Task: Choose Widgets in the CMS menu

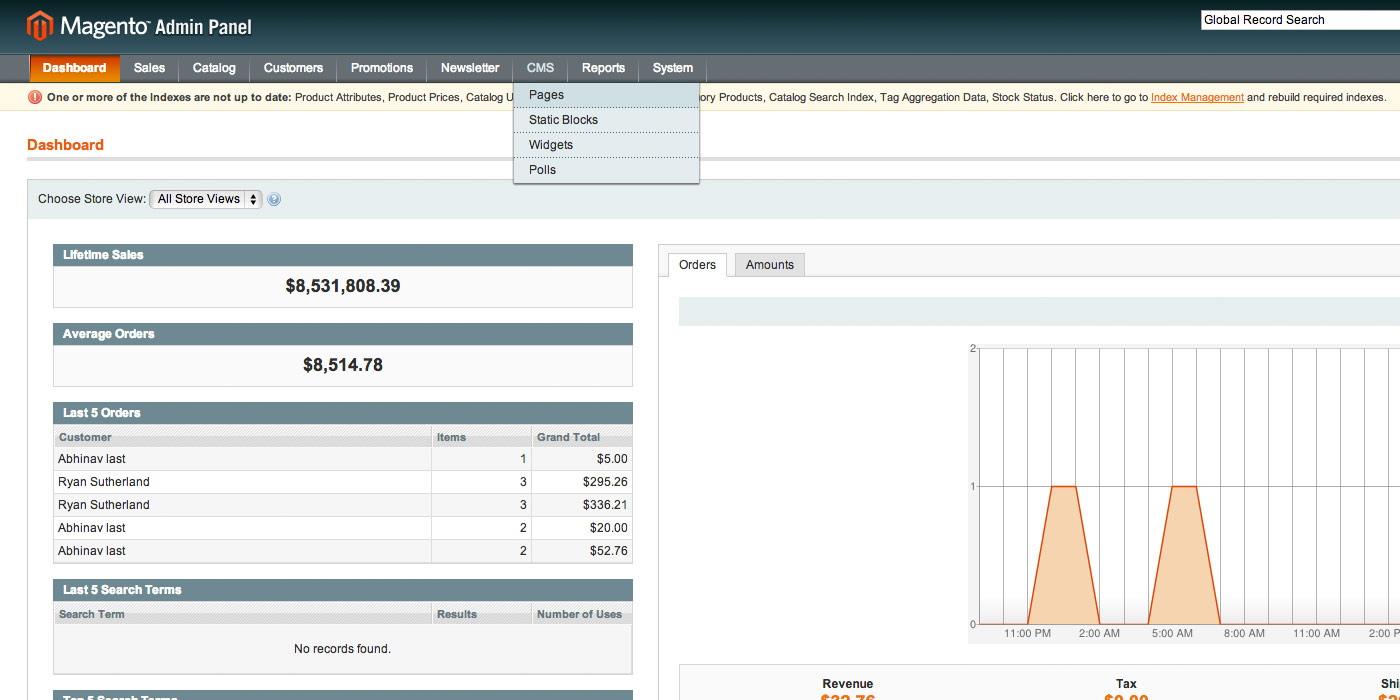Action: click(x=606, y=145)
